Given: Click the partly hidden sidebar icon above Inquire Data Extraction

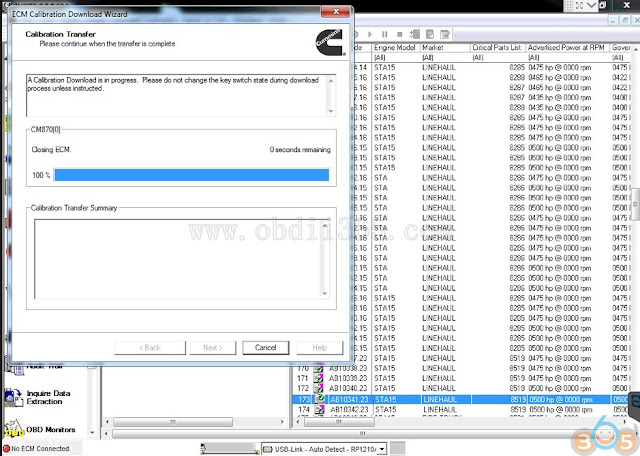Looking at the screenshot, I should (16, 369).
